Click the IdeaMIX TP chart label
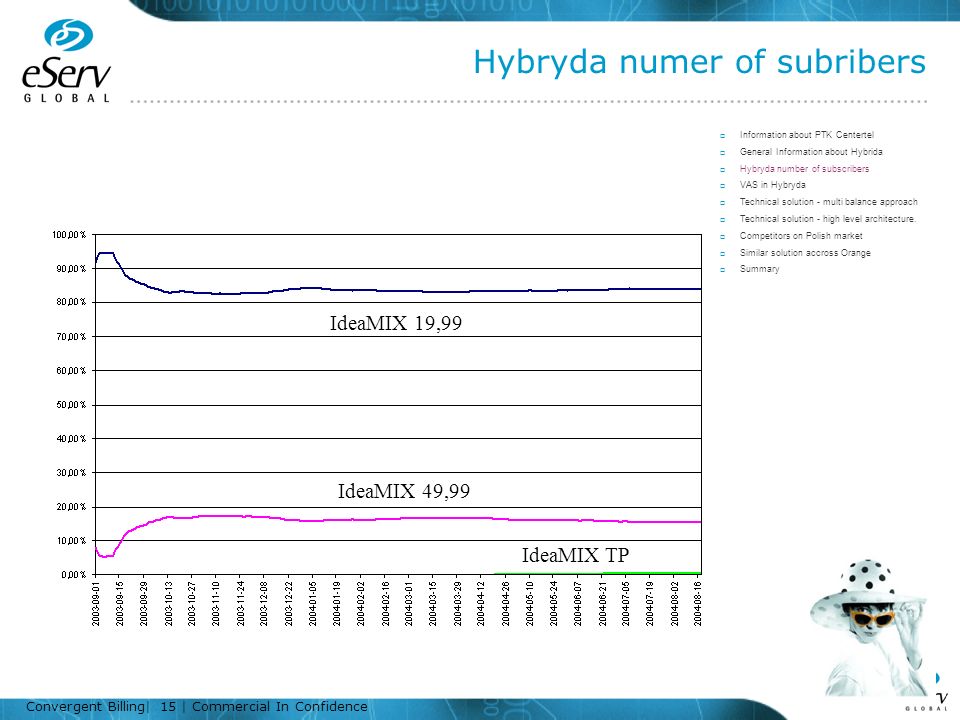This screenshot has height=720, width=960. [x=575, y=555]
